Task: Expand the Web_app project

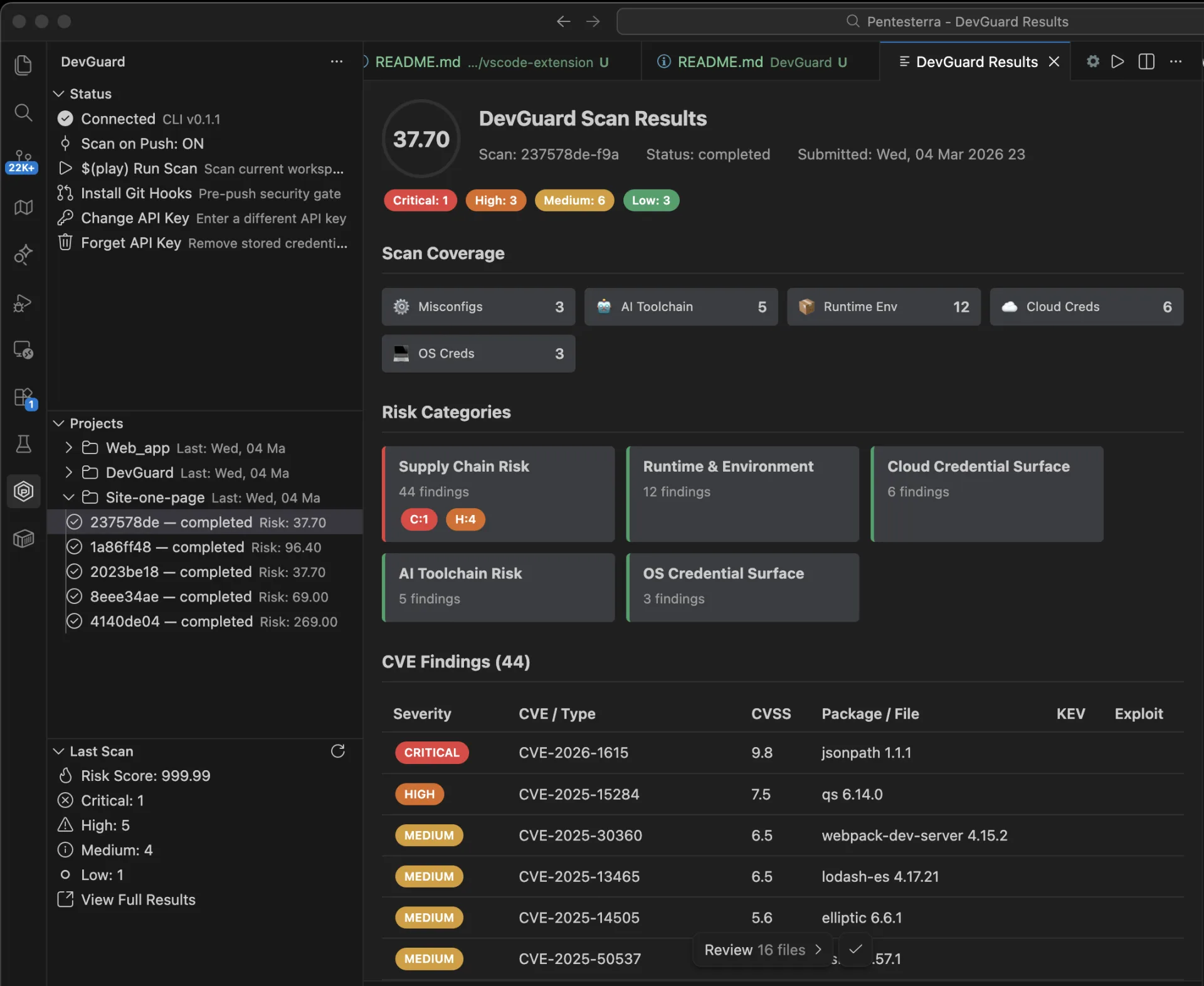Action: click(x=68, y=448)
